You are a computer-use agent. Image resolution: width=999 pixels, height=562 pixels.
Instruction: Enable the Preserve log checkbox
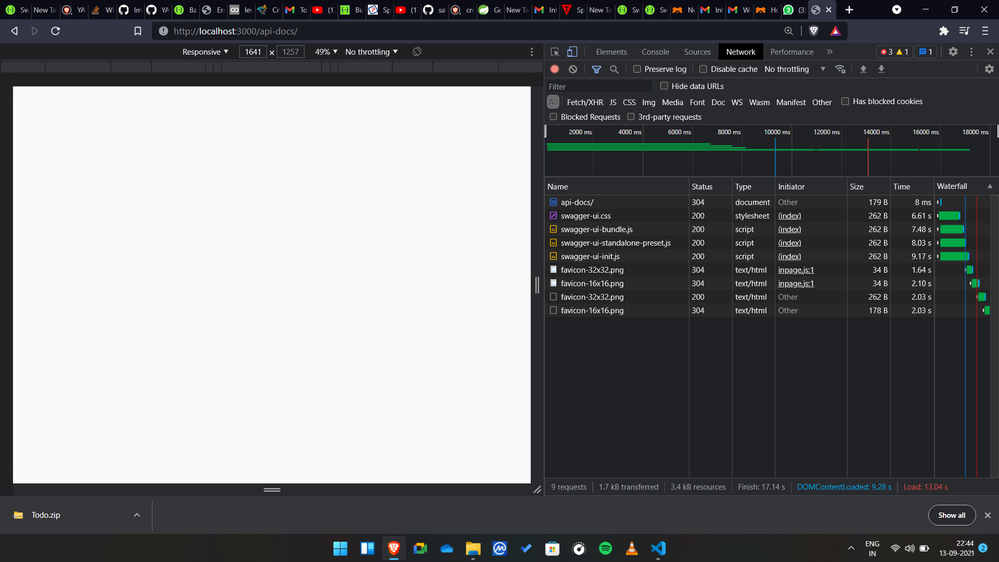637,69
